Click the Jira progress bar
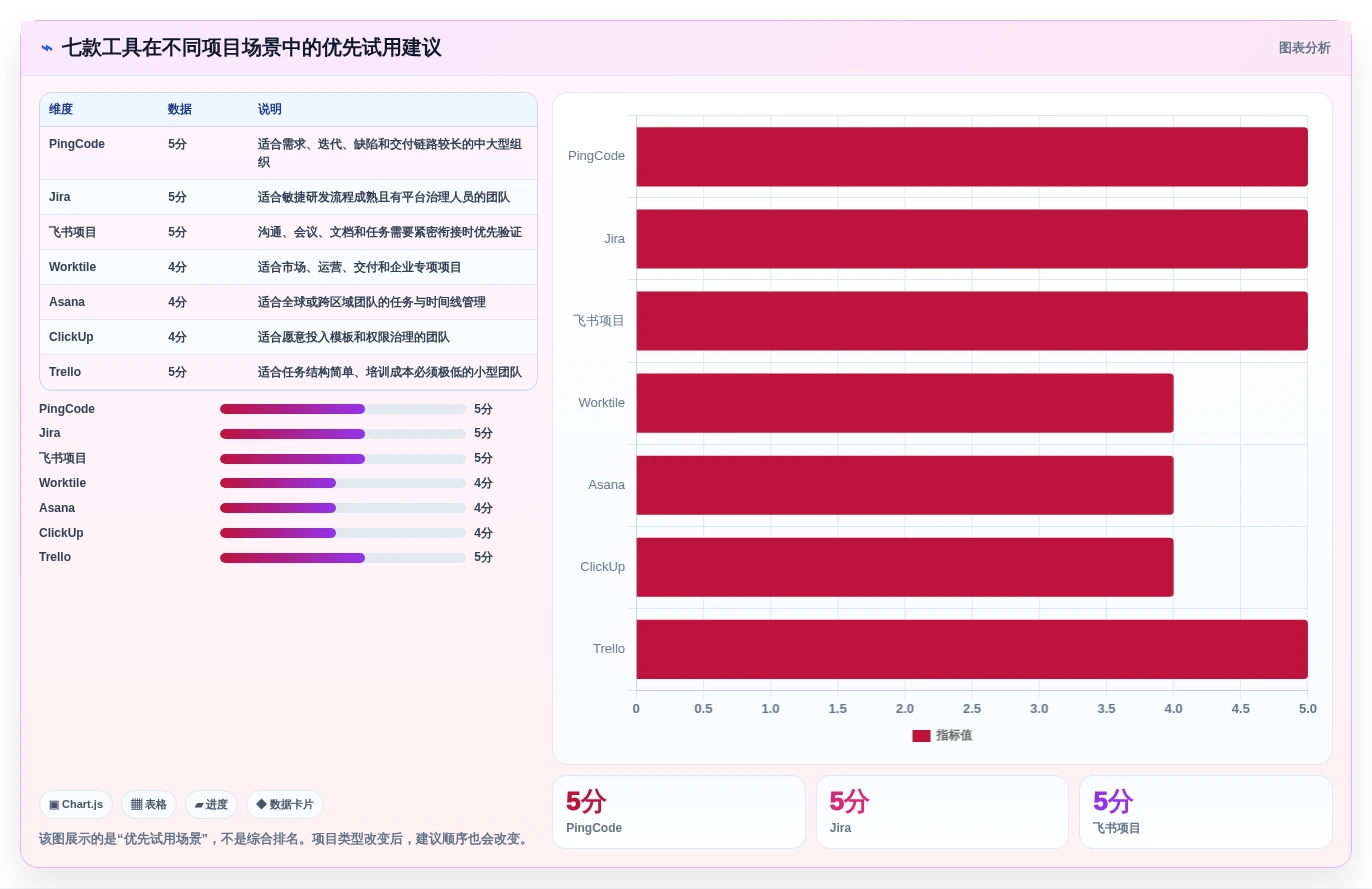 343,433
